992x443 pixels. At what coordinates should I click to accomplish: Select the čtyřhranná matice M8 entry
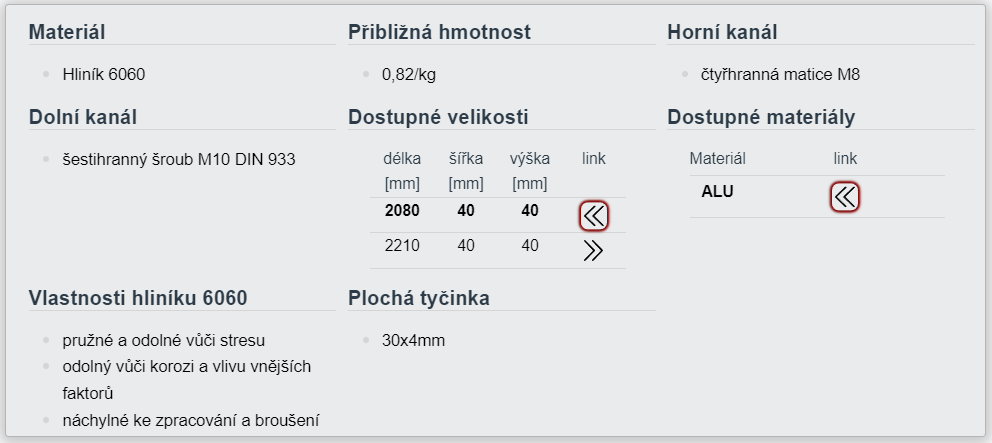[x=780, y=75]
